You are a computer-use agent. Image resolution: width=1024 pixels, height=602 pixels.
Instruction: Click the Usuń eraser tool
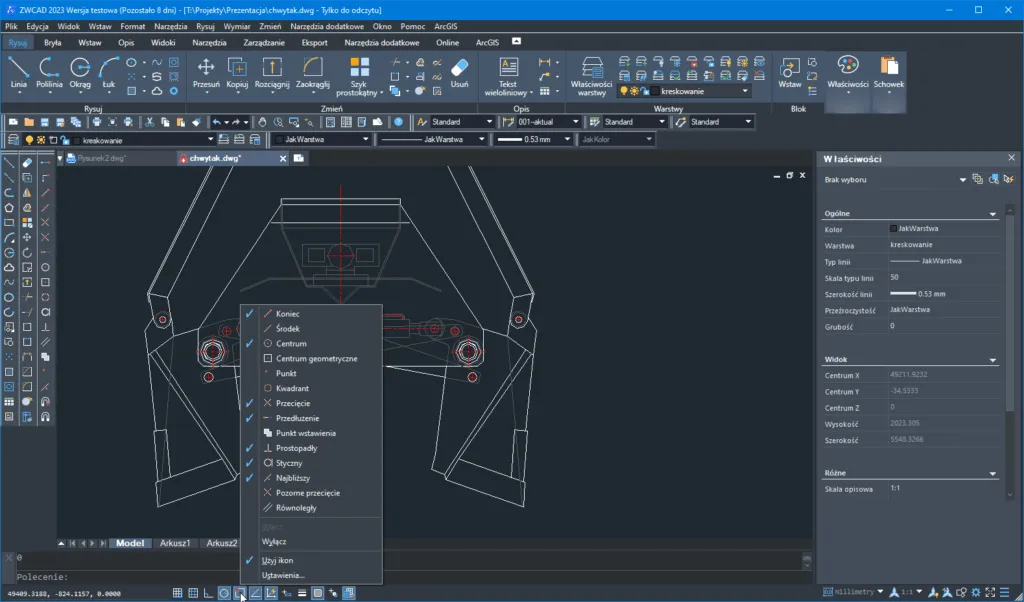point(459,72)
